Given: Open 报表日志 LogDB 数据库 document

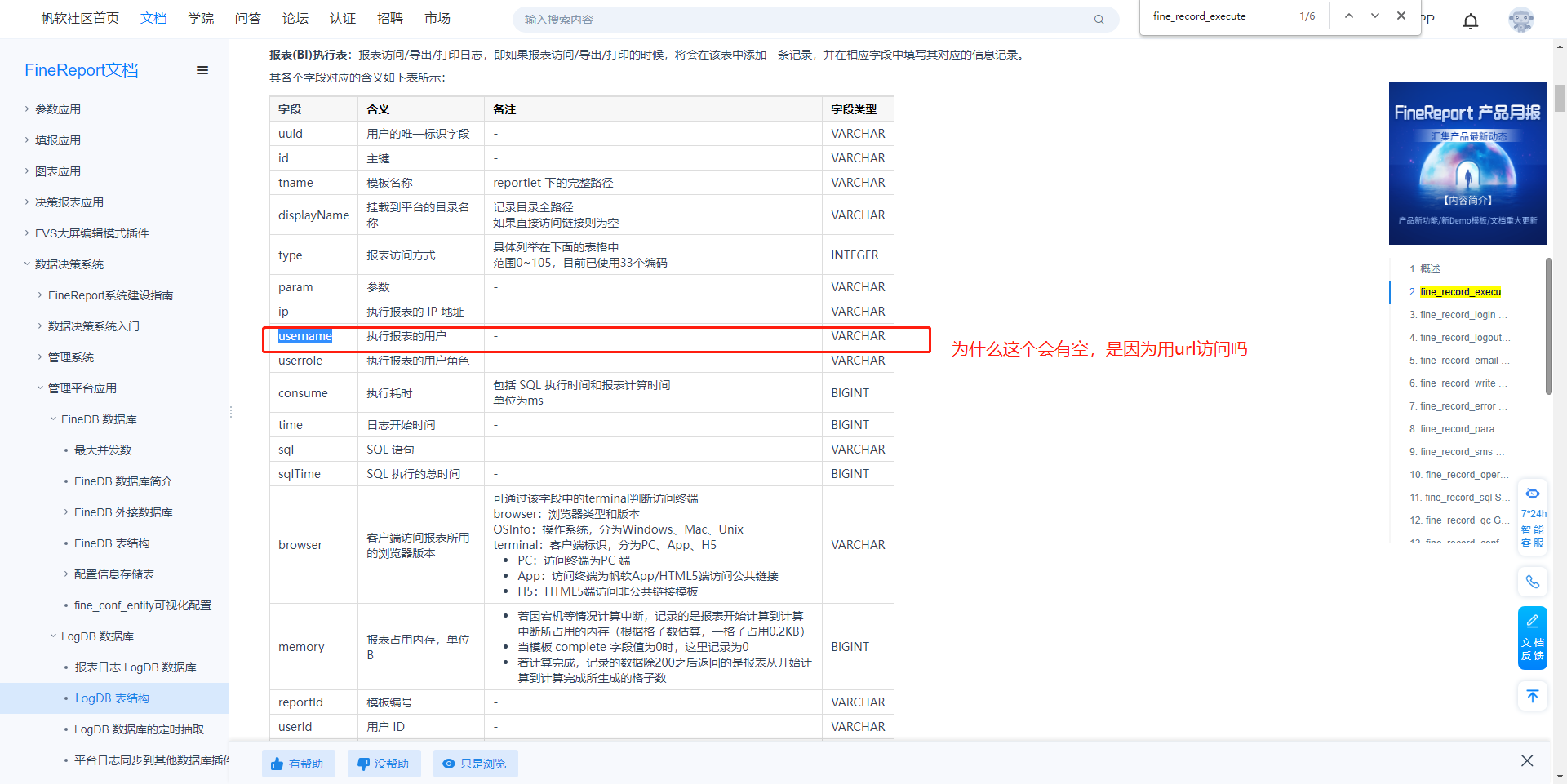Looking at the screenshot, I should [135, 667].
